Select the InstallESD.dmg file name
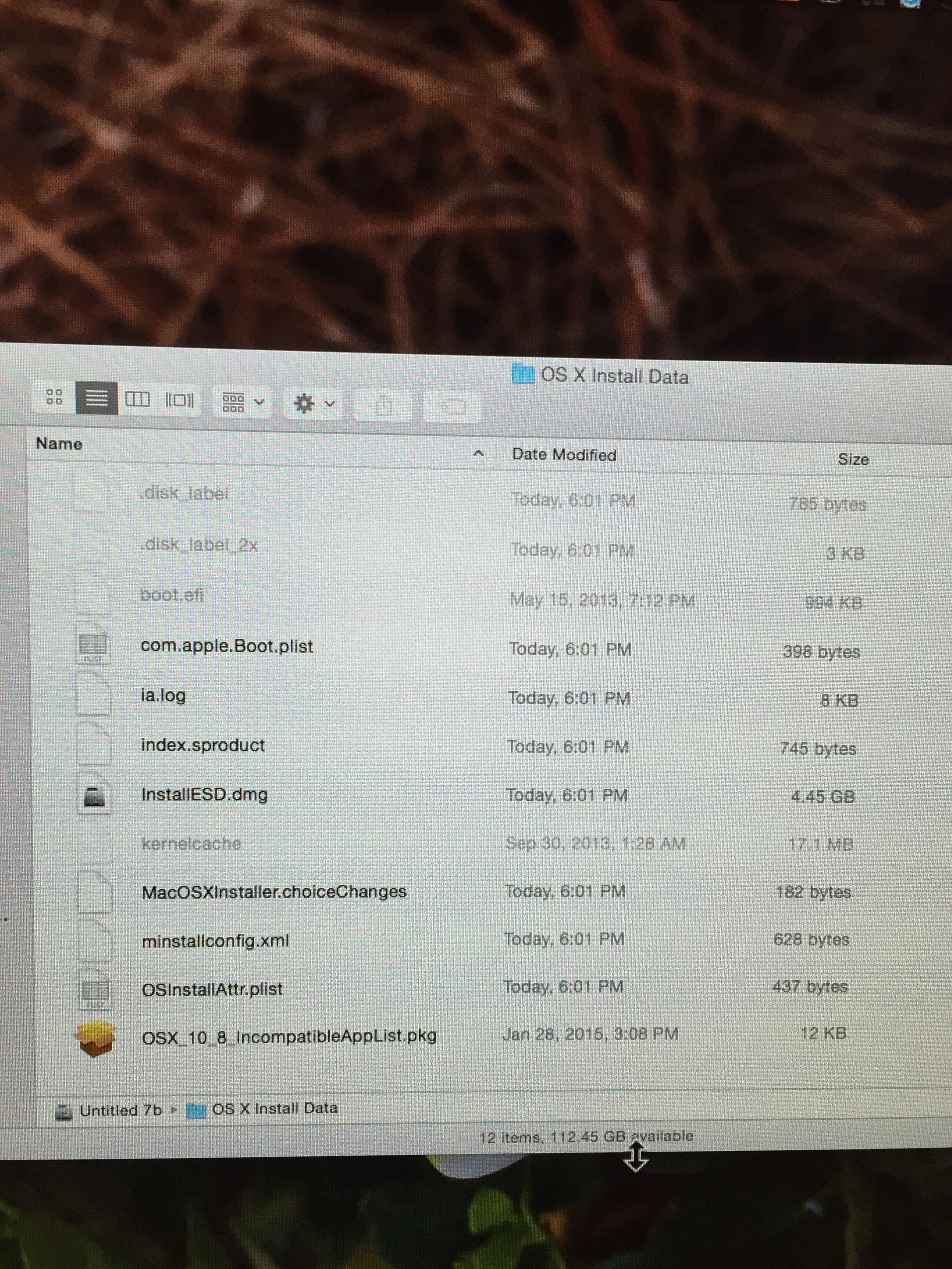Screen dimensions: 952x1269 coord(205,795)
